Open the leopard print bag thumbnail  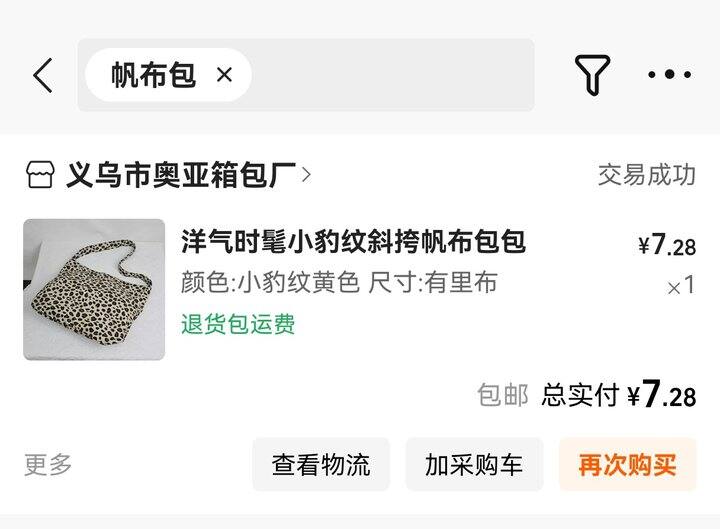point(94,289)
